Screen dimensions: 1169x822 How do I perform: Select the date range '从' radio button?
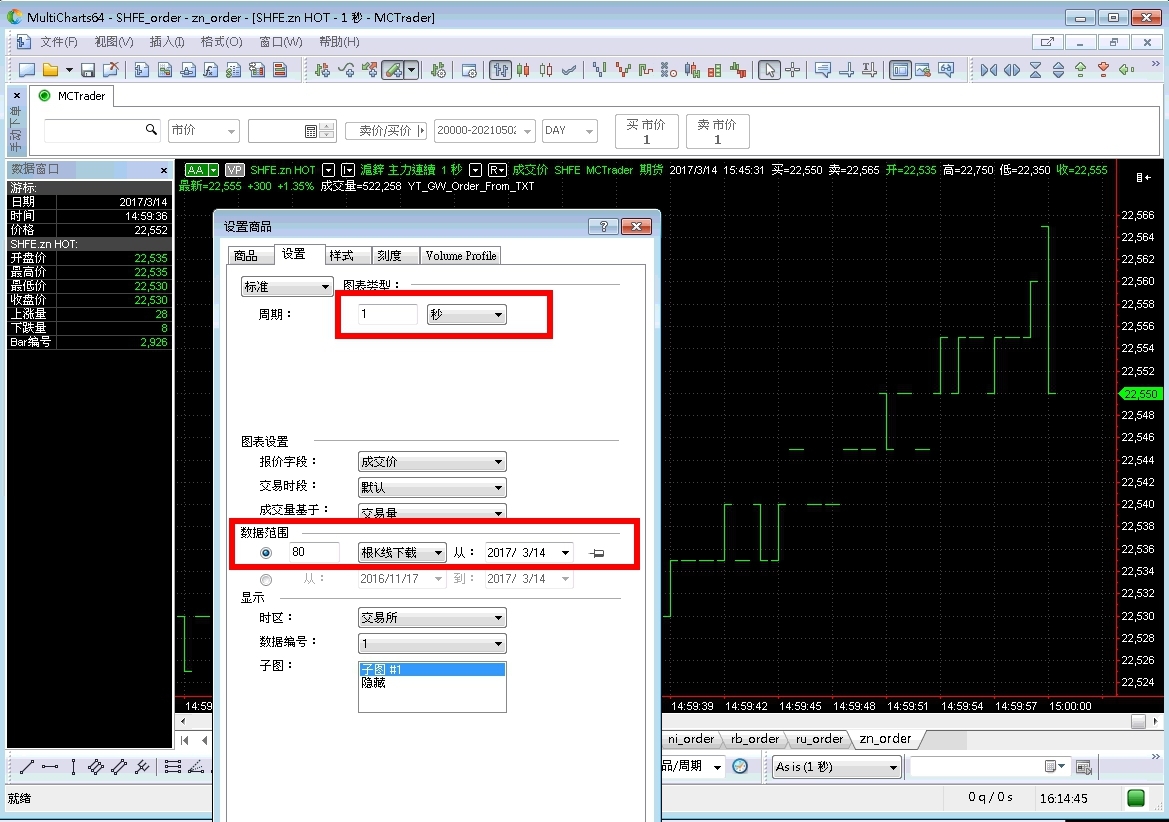tap(266, 579)
